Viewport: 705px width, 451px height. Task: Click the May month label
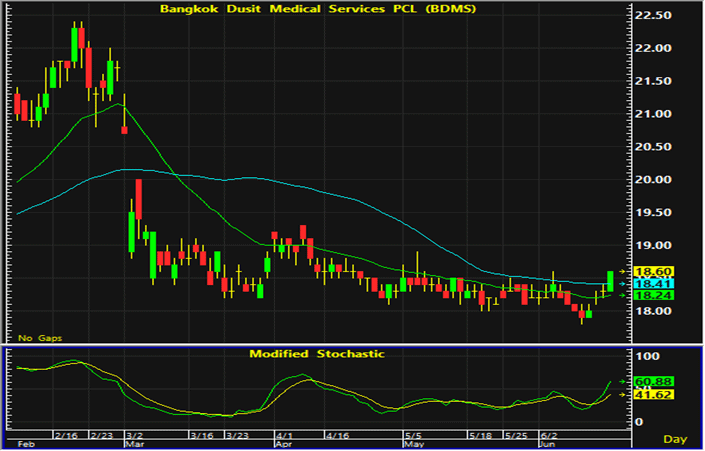pyautogui.click(x=414, y=444)
